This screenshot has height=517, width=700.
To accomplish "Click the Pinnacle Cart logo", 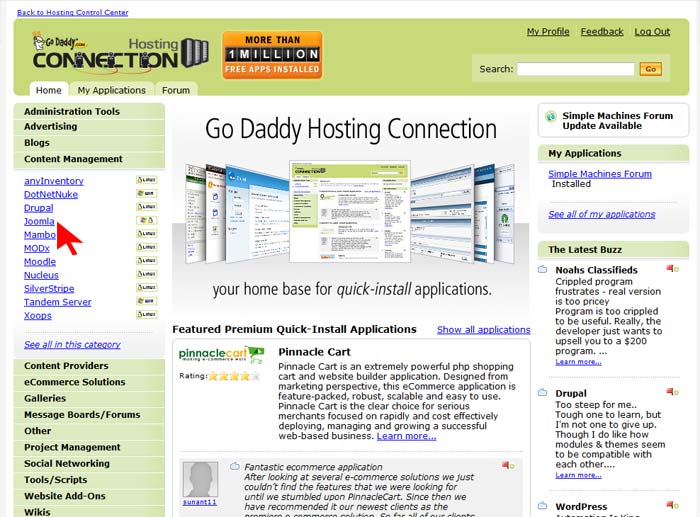I will tap(221, 354).
